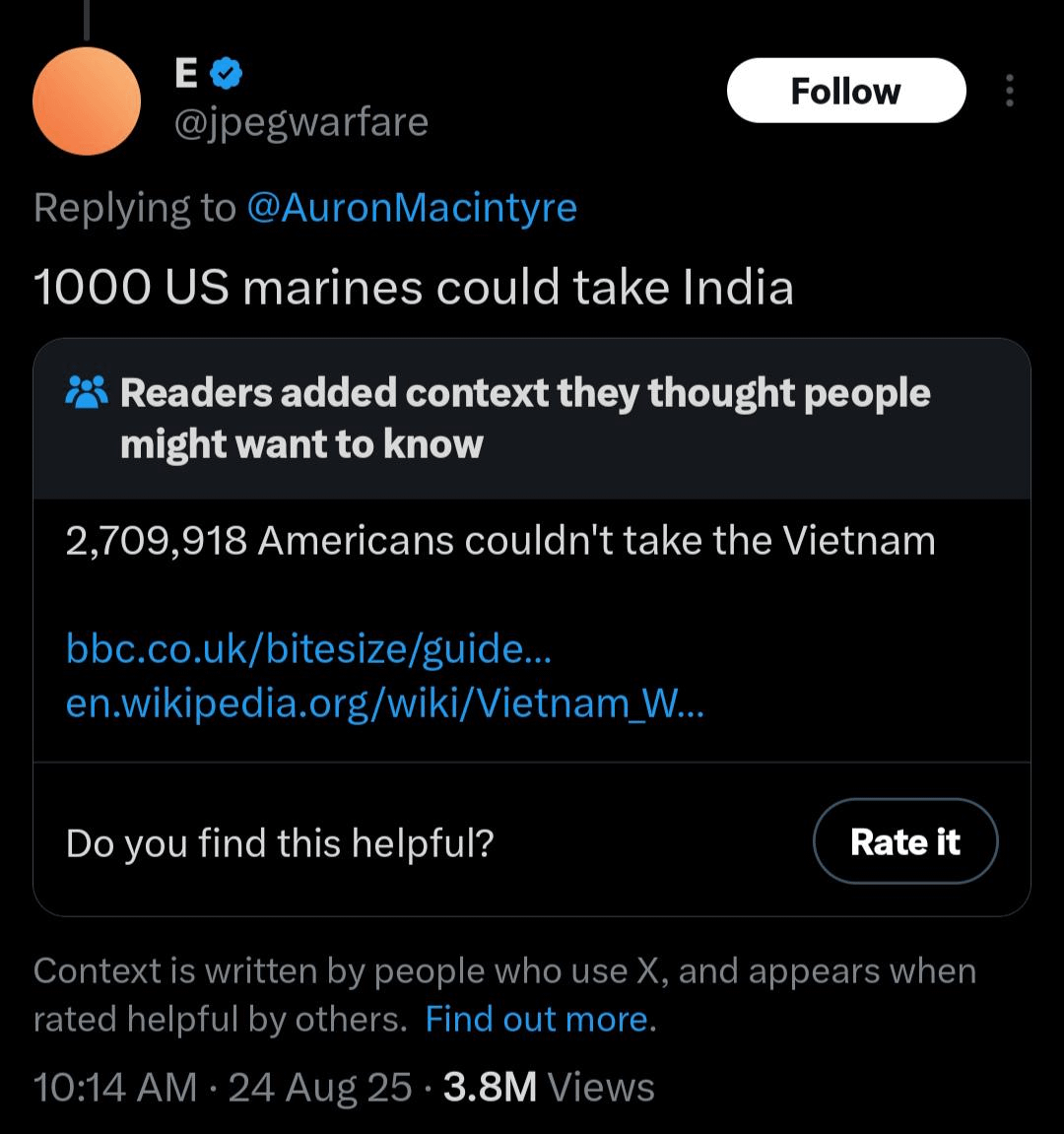The width and height of the screenshot is (1064, 1134).
Task: Click the thread connector line above avatar
Action: click(87, 21)
